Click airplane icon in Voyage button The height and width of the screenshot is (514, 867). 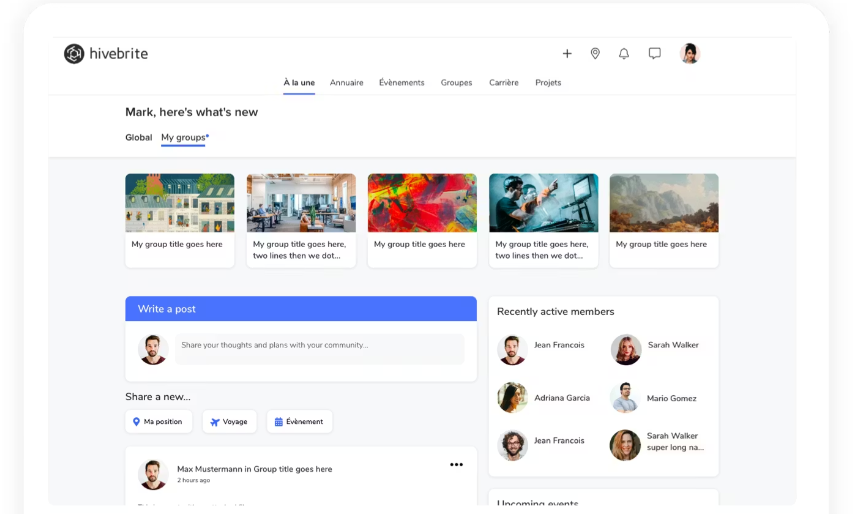point(215,422)
